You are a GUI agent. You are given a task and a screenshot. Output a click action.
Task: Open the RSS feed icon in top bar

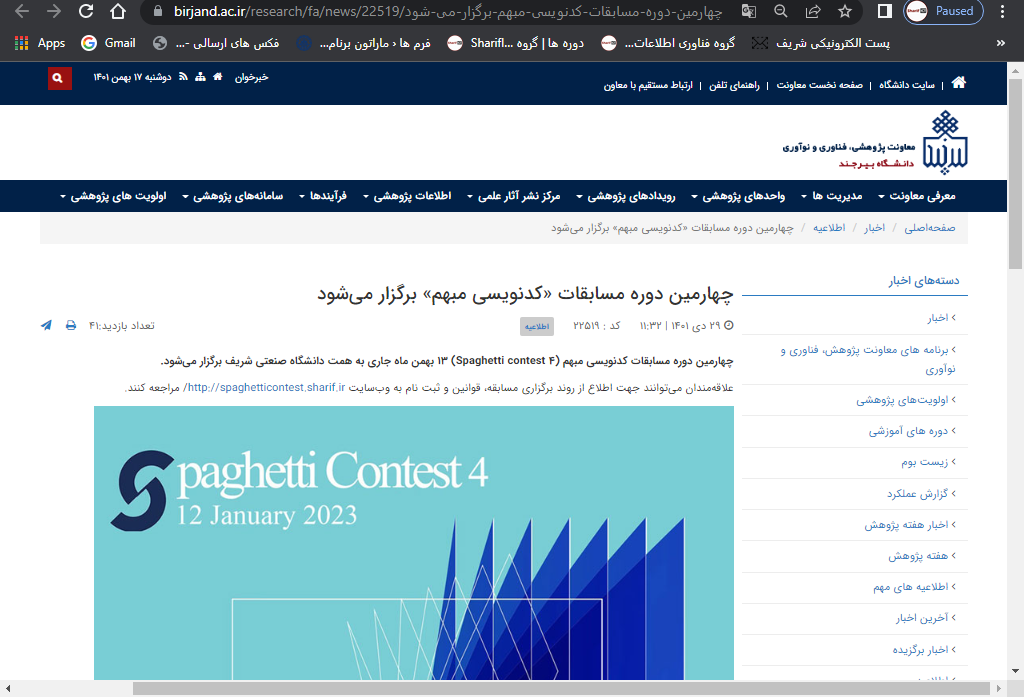pos(182,77)
